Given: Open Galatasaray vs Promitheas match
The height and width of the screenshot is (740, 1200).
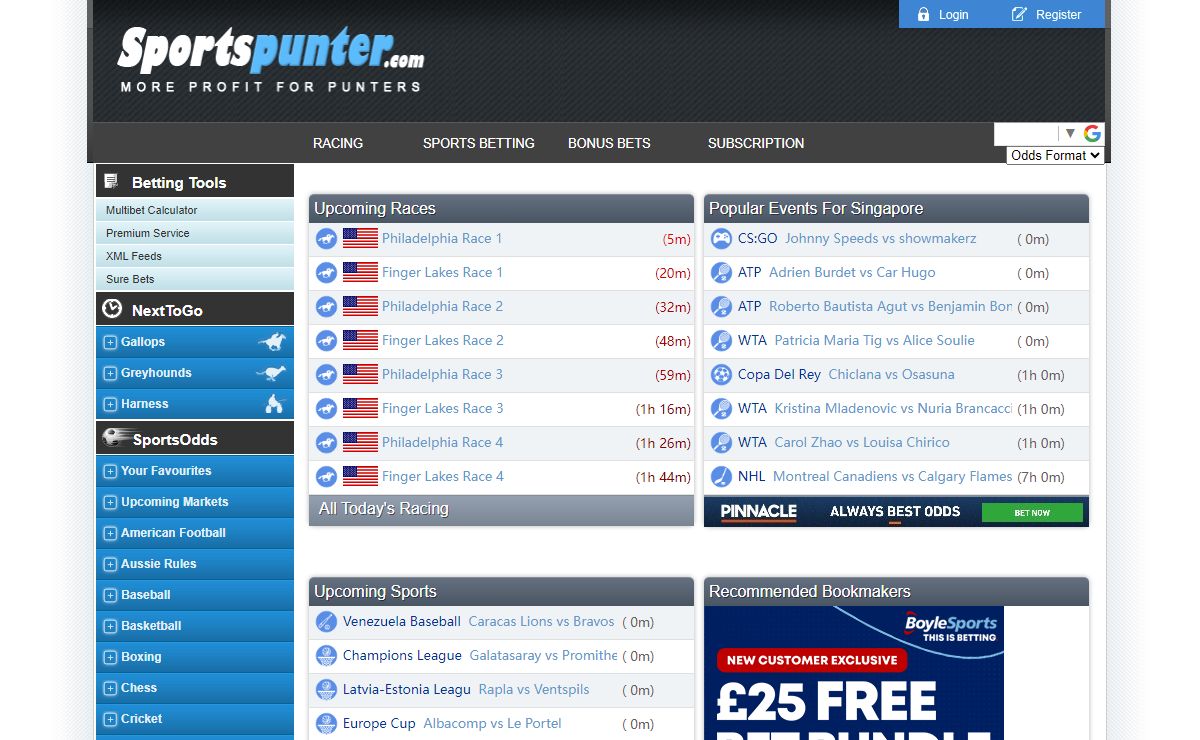Looking at the screenshot, I should (x=543, y=656).
